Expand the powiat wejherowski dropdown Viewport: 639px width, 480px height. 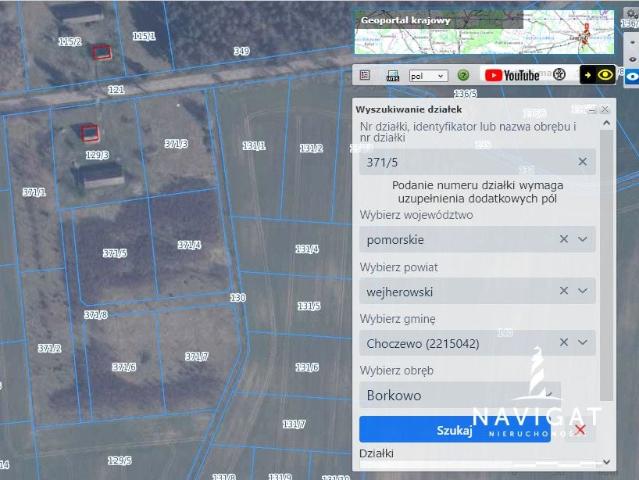coord(583,291)
